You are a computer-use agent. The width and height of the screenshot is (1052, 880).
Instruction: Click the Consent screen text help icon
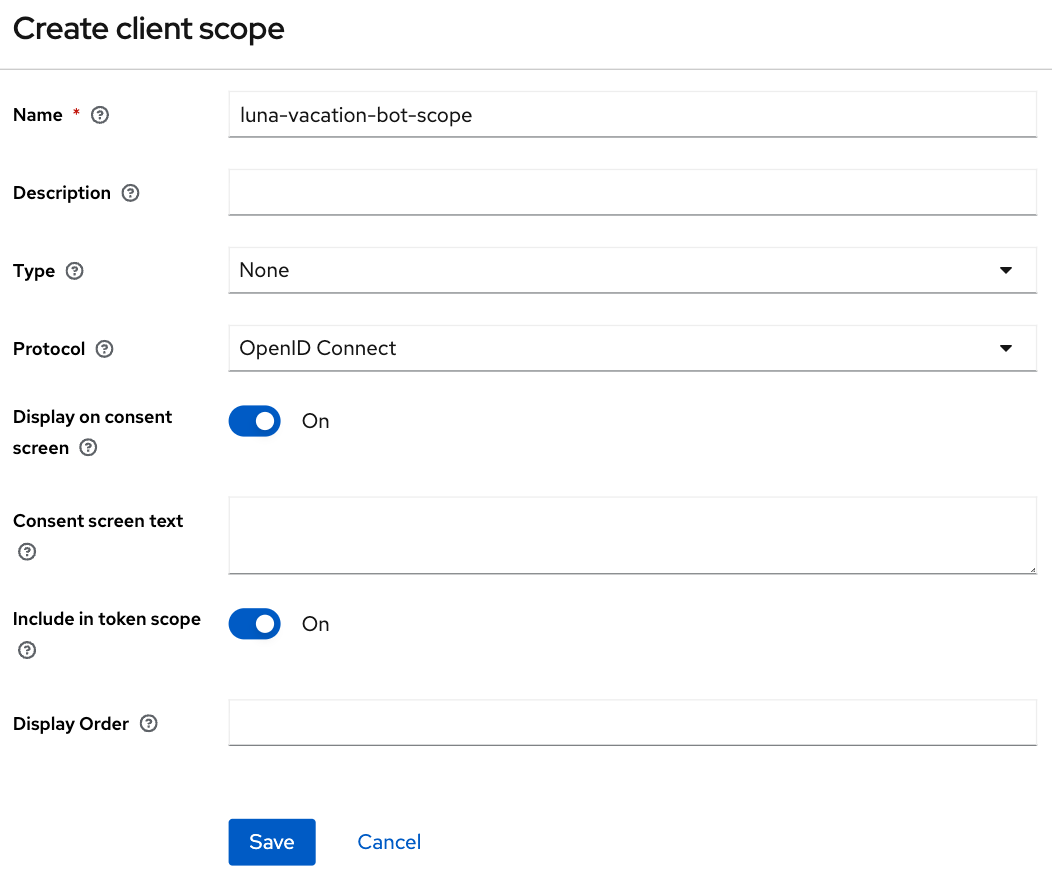tap(27, 552)
